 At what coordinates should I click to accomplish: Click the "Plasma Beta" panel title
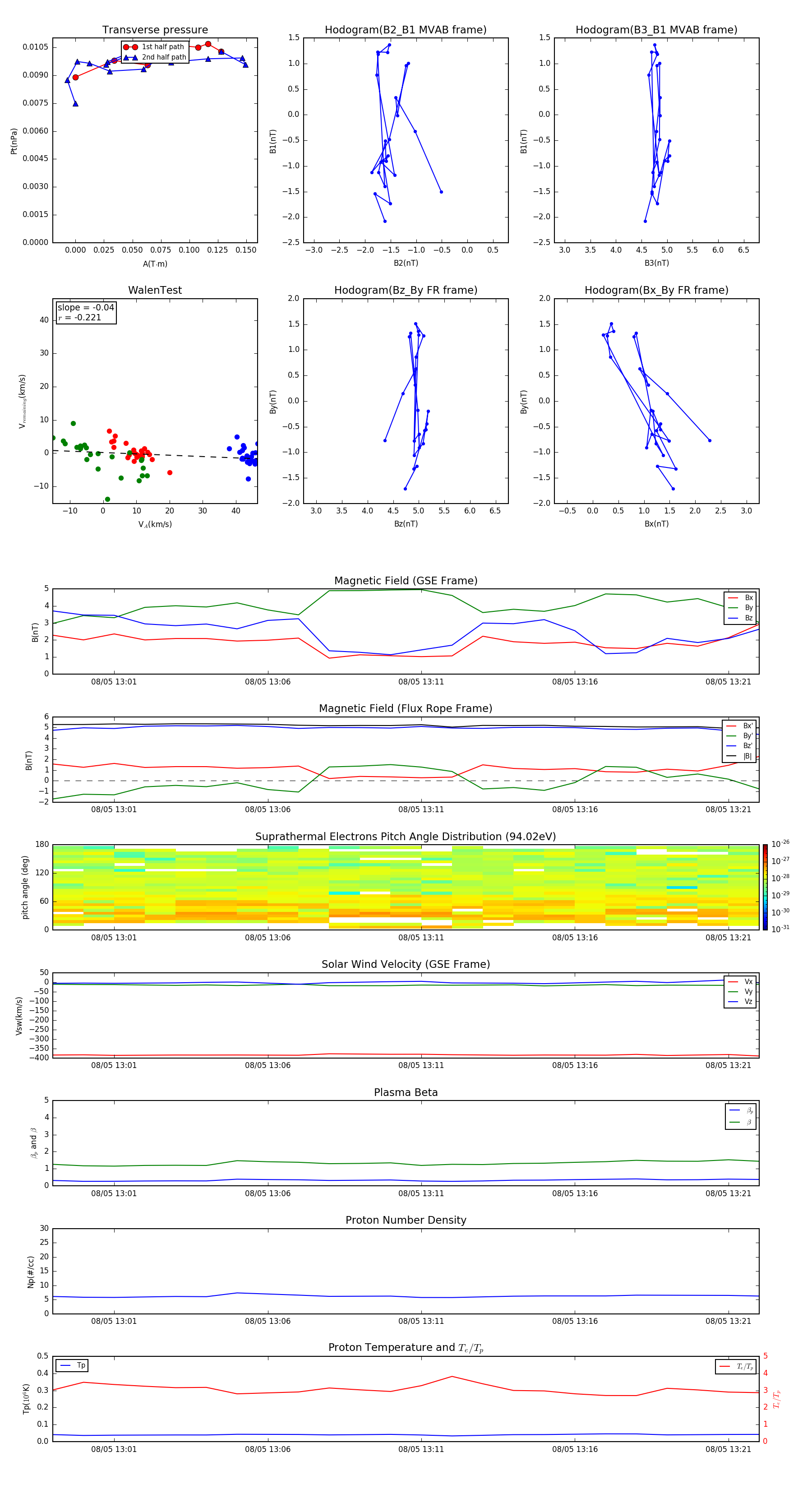pyautogui.click(x=406, y=1092)
